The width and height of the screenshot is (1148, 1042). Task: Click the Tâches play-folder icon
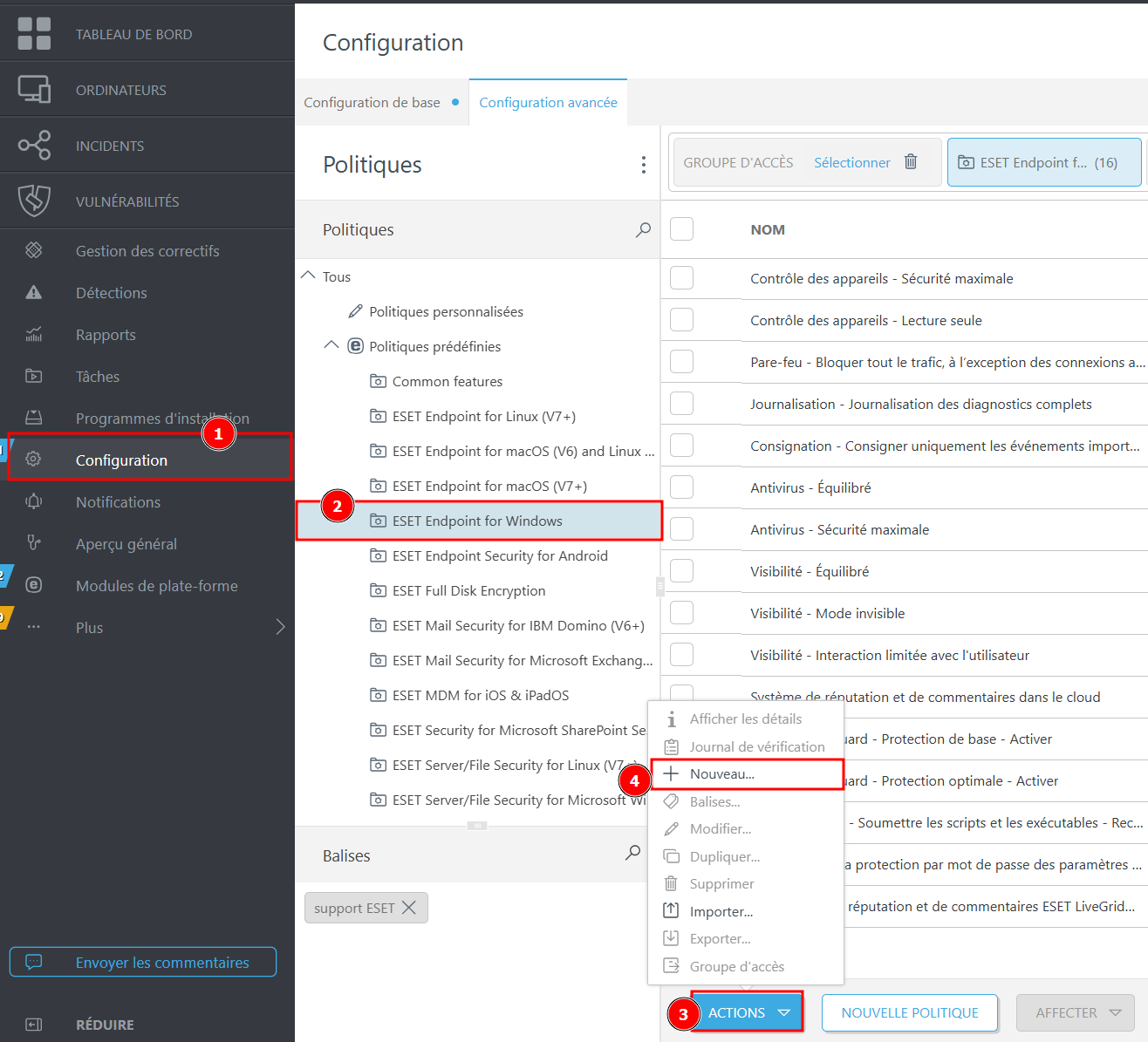(x=34, y=376)
